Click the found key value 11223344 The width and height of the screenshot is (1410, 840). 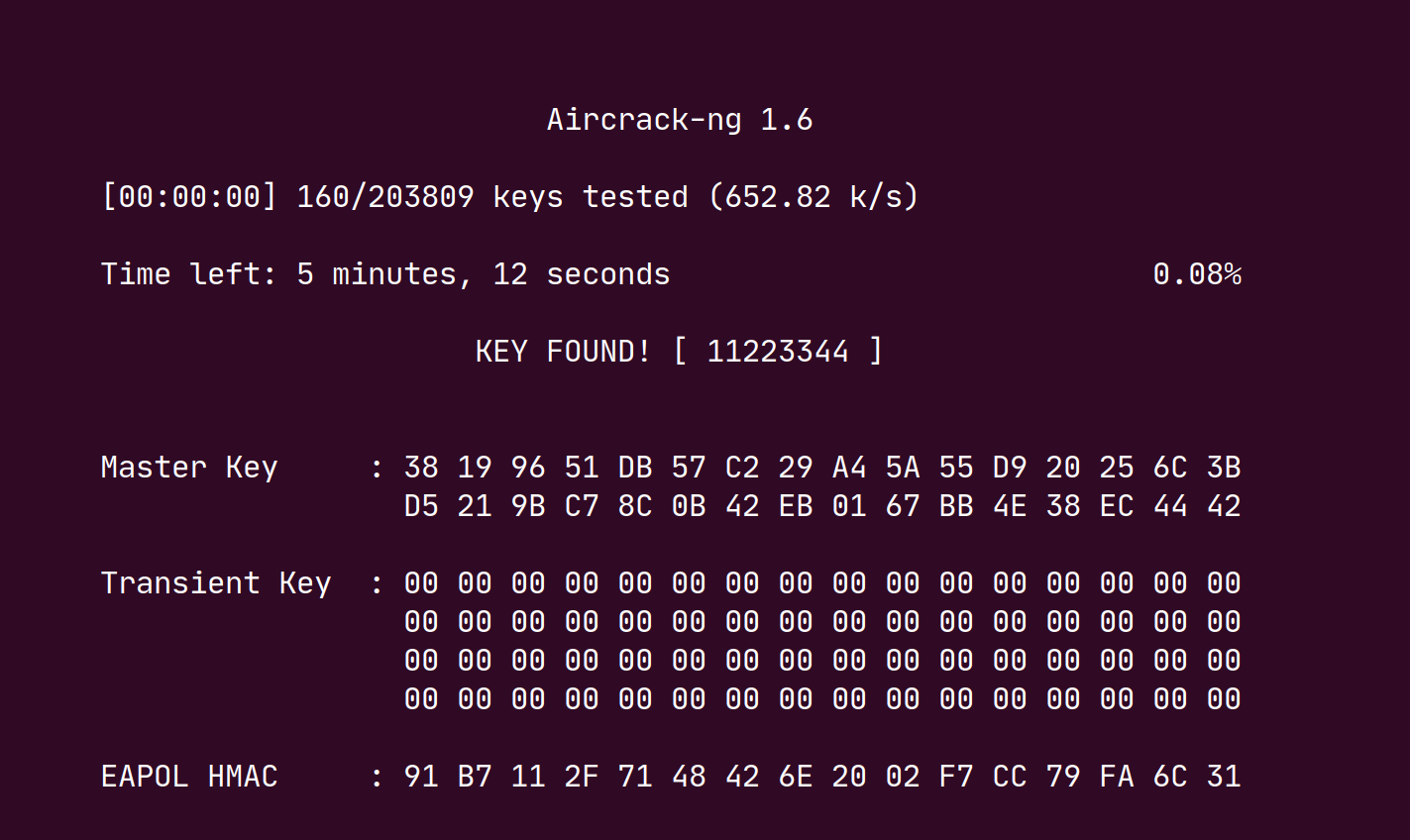click(x=778, y=352)
